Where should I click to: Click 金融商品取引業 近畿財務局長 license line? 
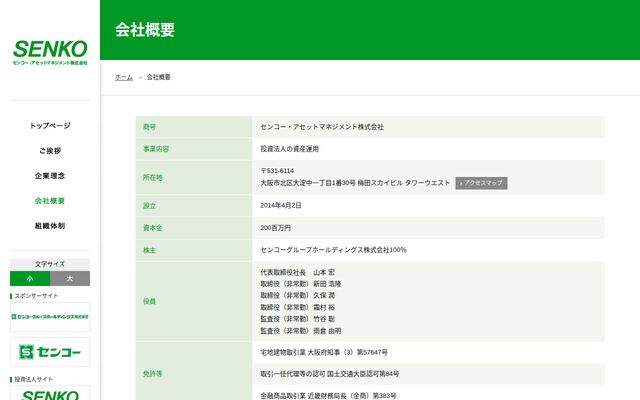click(x=328, y=396)
